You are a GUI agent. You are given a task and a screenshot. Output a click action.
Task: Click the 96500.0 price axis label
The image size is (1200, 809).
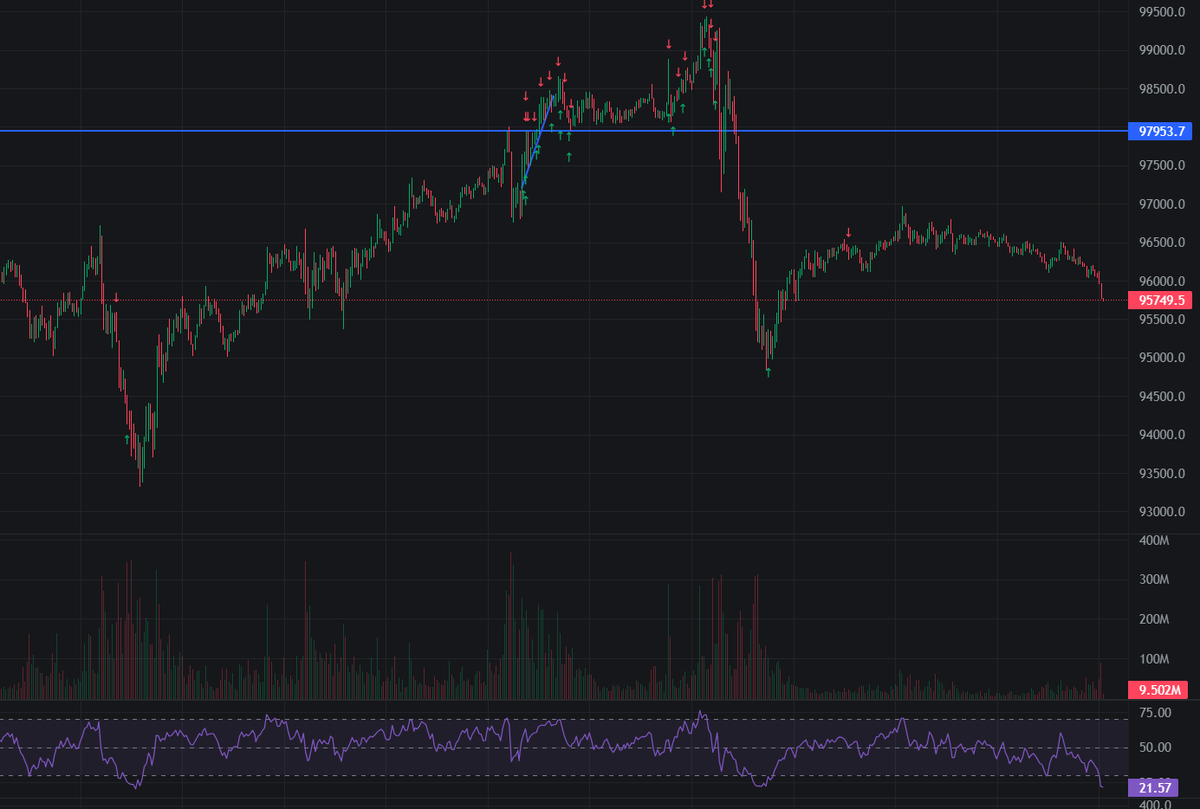[x=1162, y=243]
